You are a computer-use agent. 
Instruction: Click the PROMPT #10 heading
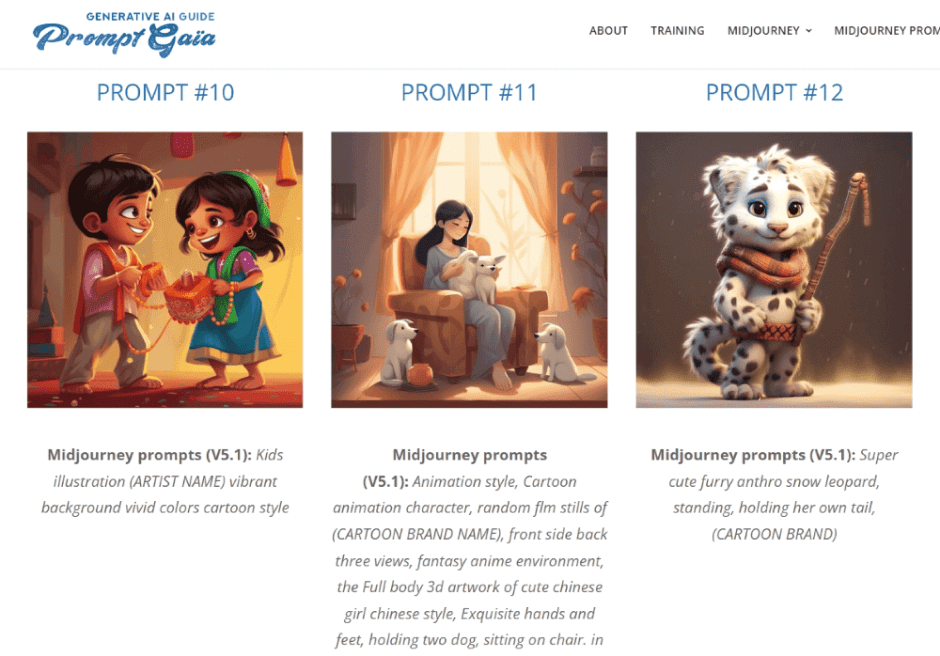(165, 92)
